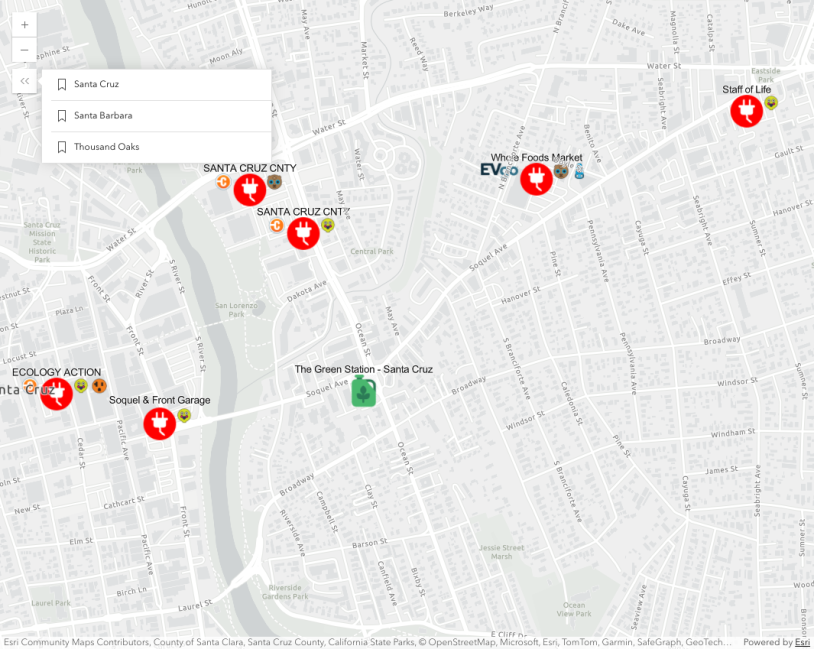This screenshot has width=814, height=649.
Task: Zoom in with the plus button
Action: click(x=23, y=24)
